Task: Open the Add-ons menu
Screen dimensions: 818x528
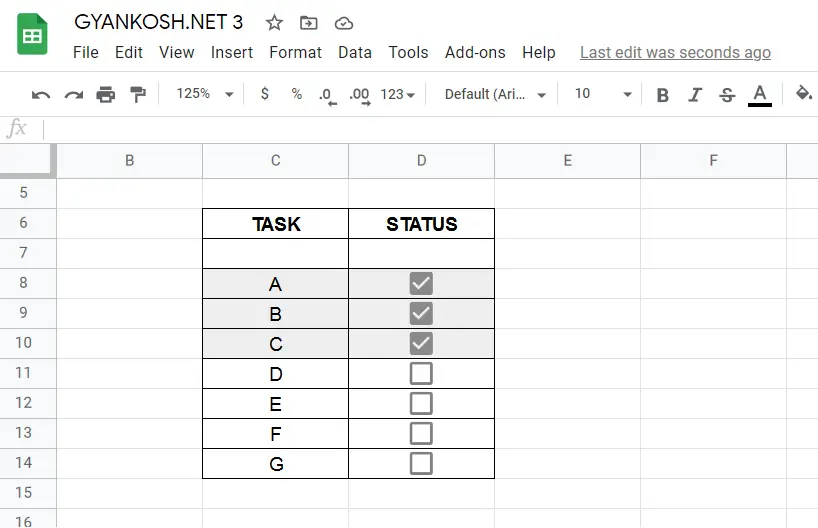Action: click(x=475, y=53)
